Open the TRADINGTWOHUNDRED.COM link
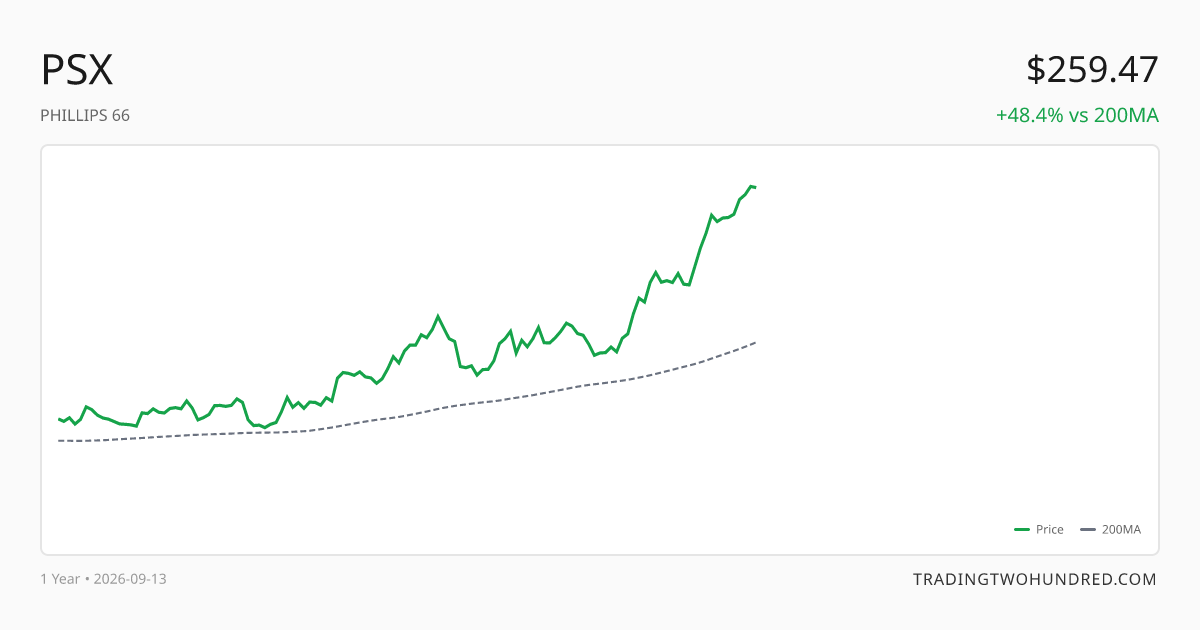The width and height of the screenshot is (1200, 630). coord(1035,579)
